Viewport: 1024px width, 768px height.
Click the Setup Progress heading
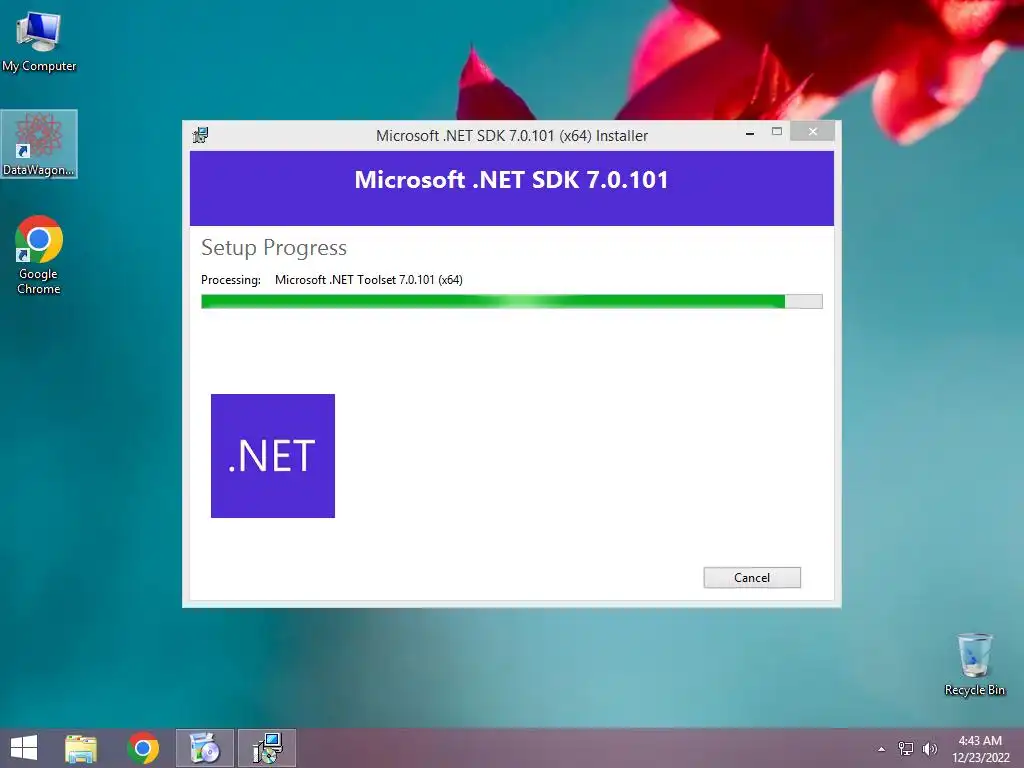[274, 248]
